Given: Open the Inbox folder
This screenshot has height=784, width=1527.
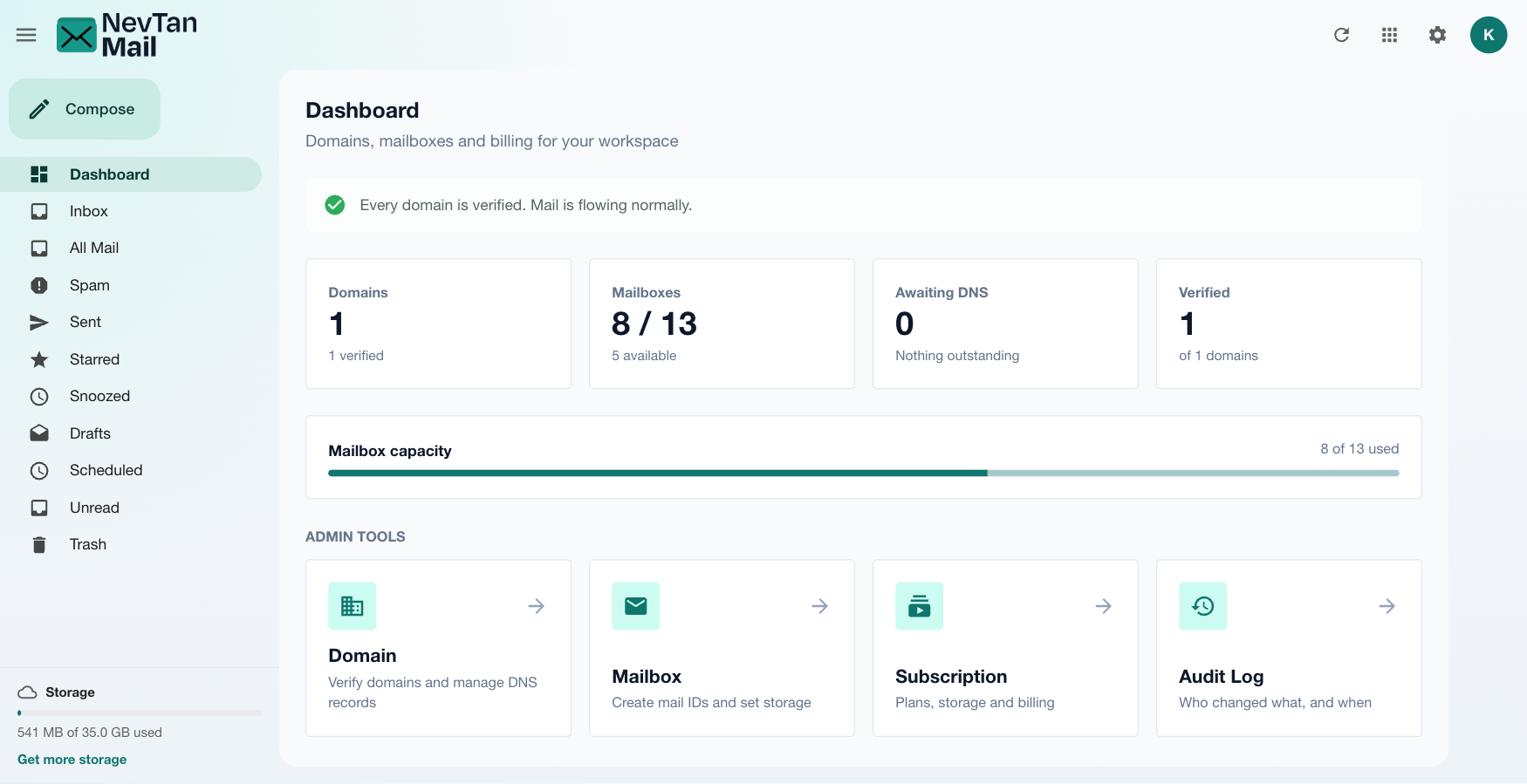Looking at the screenshot, I should point(131,211).
